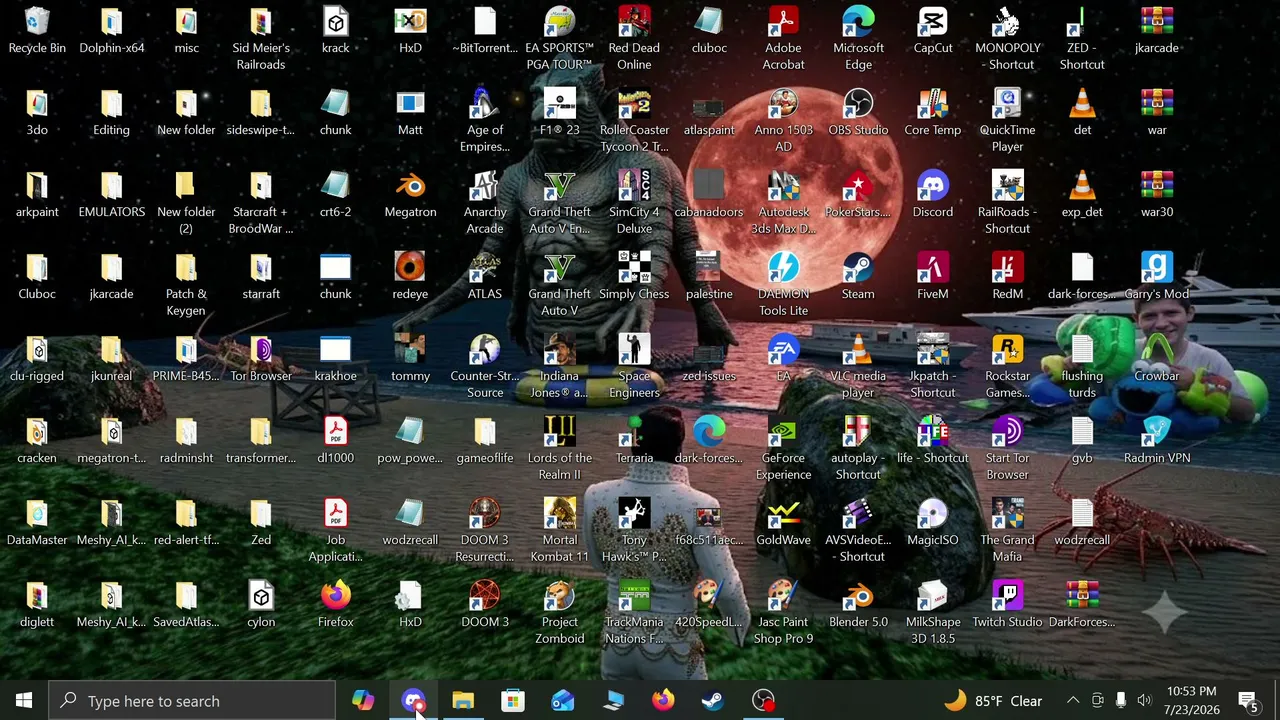Launch CapCut from the desktop
Viewport: 1280px width, 720px height.
(x=933, y=31)
